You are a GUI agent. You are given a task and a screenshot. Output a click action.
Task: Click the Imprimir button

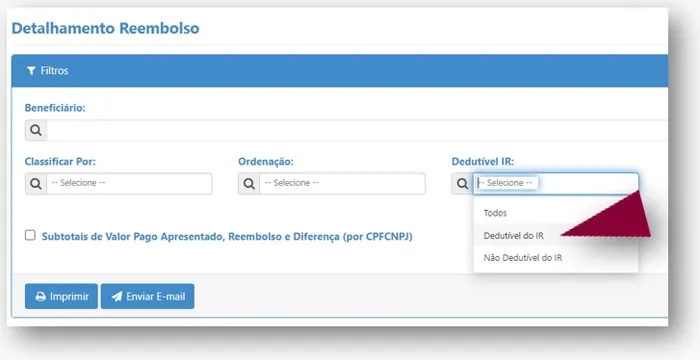[x=61, y=296]
